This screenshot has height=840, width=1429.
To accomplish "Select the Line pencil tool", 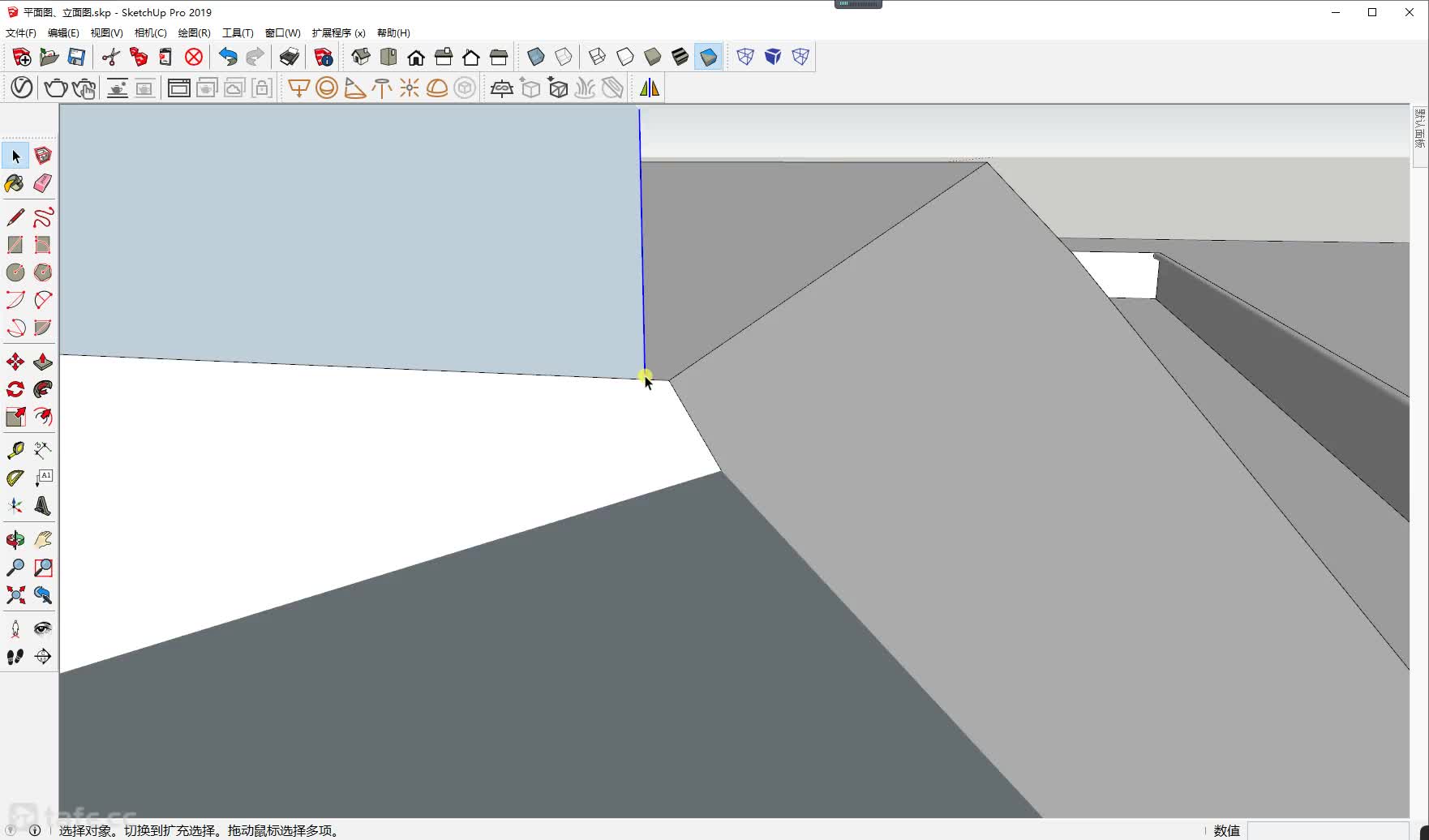I will click(15, 217).
